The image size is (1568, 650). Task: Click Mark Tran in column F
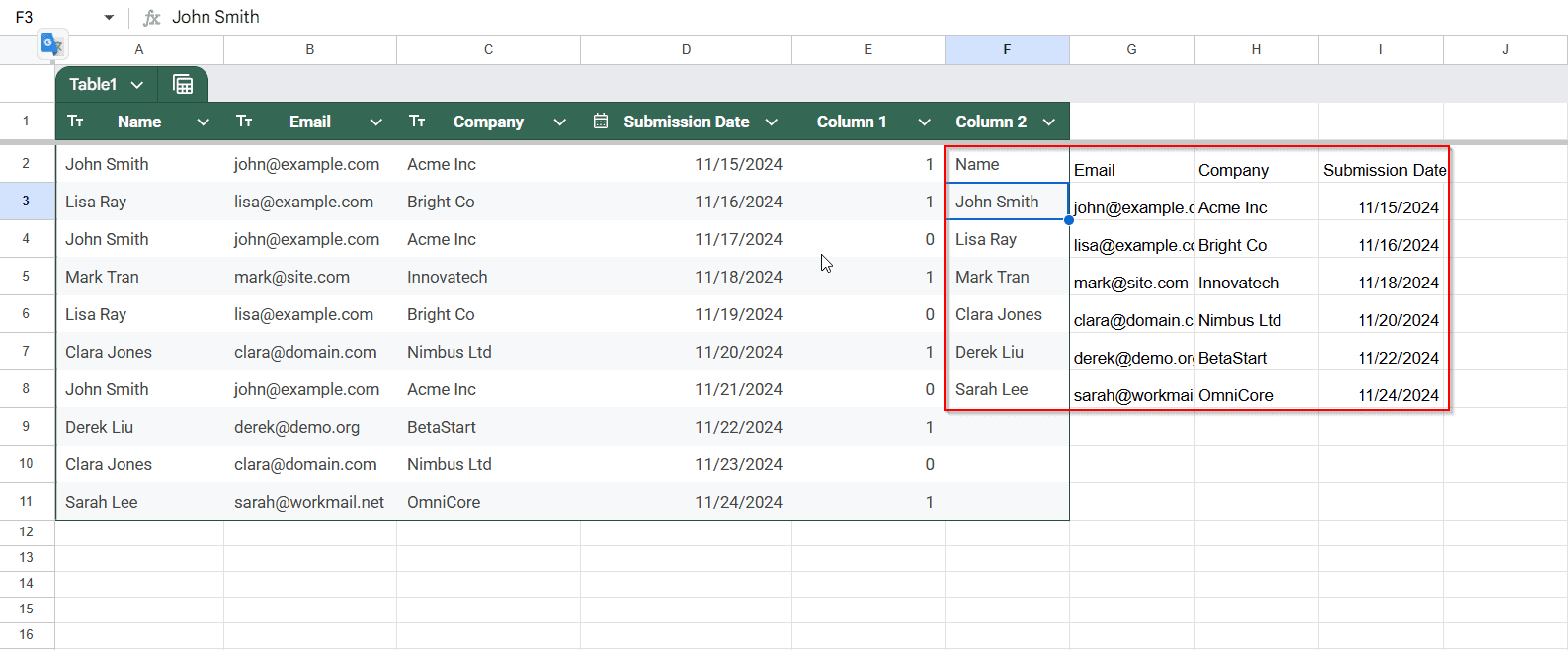[x=1007, y=277]
